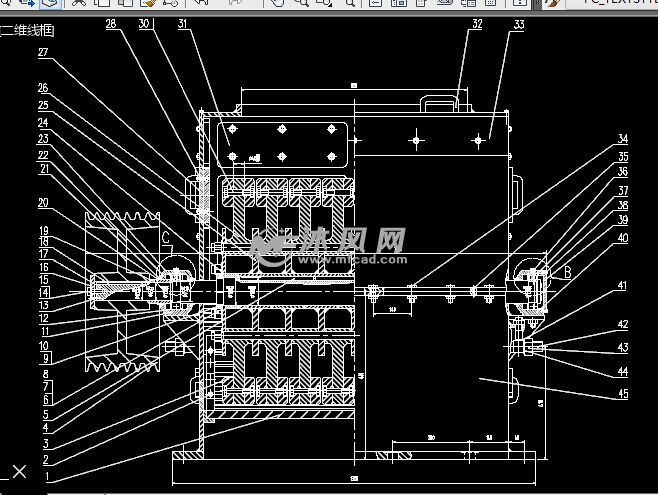Click part number 28

[x=111, y=23]
